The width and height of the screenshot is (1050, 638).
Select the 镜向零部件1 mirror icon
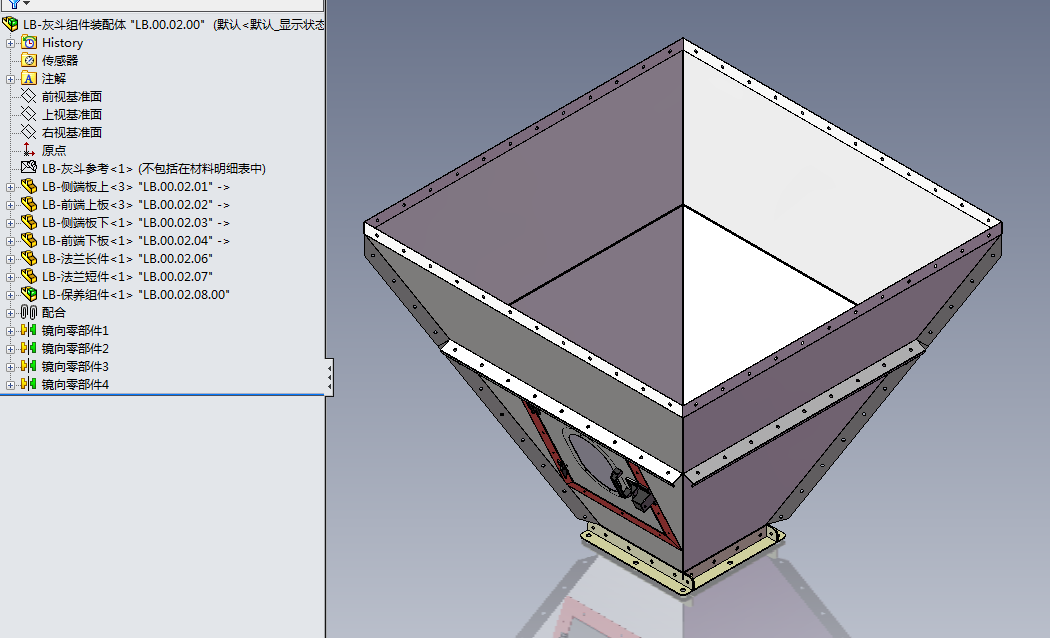click(x=29, y=330)
